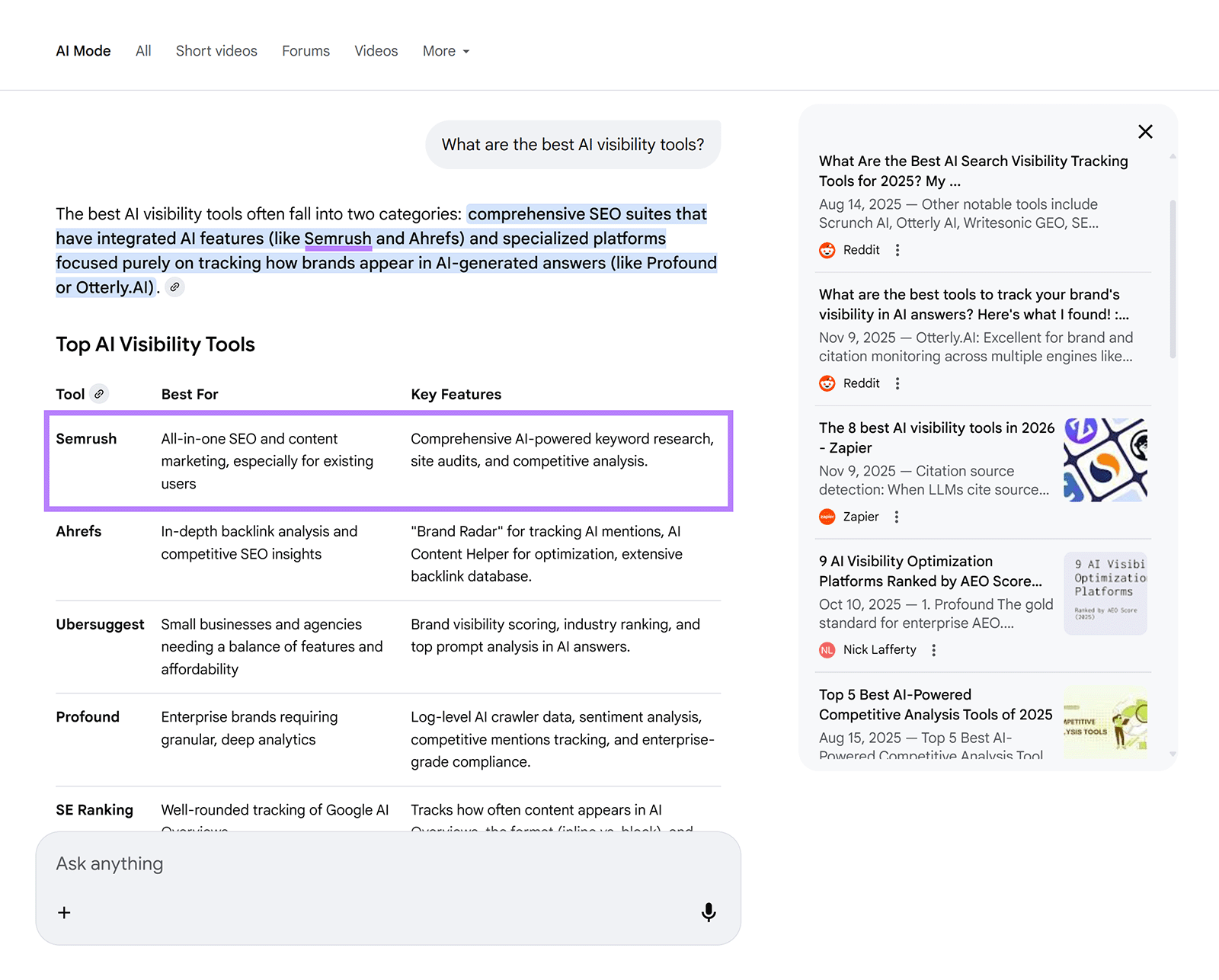Screen dimensions: 1219x980
Task: Click the link icon after the answer paragraph
Action: coord(174,287)
